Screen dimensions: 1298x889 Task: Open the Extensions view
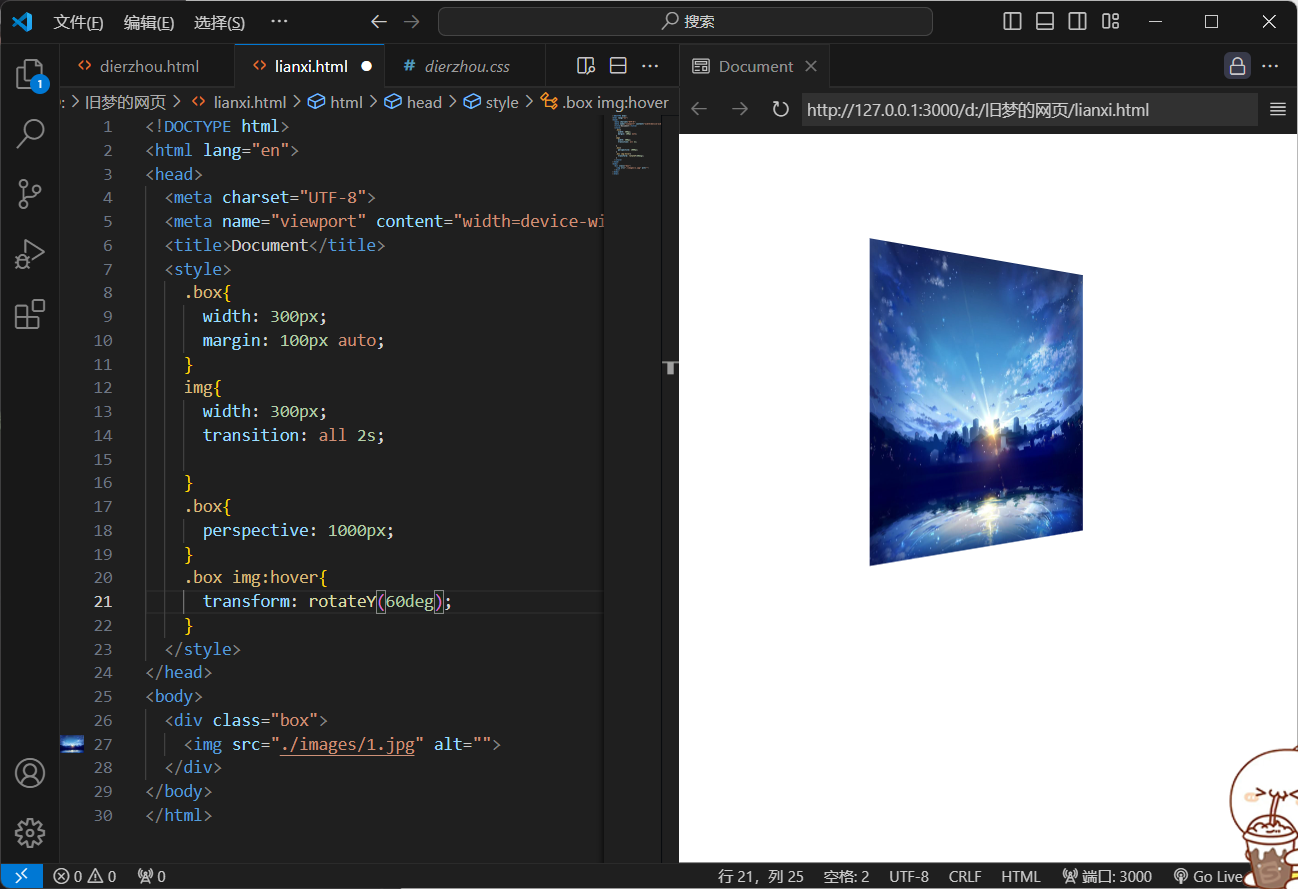[x=29, y=314]
